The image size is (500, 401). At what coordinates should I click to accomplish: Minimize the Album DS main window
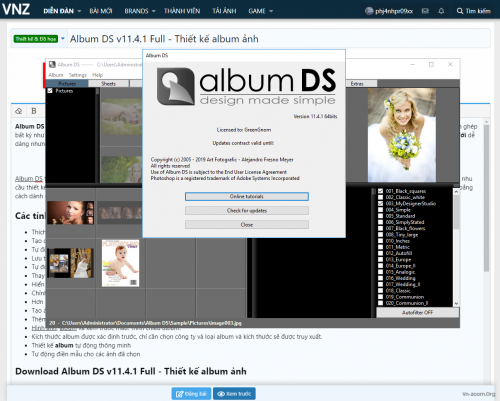click(413, 64)
